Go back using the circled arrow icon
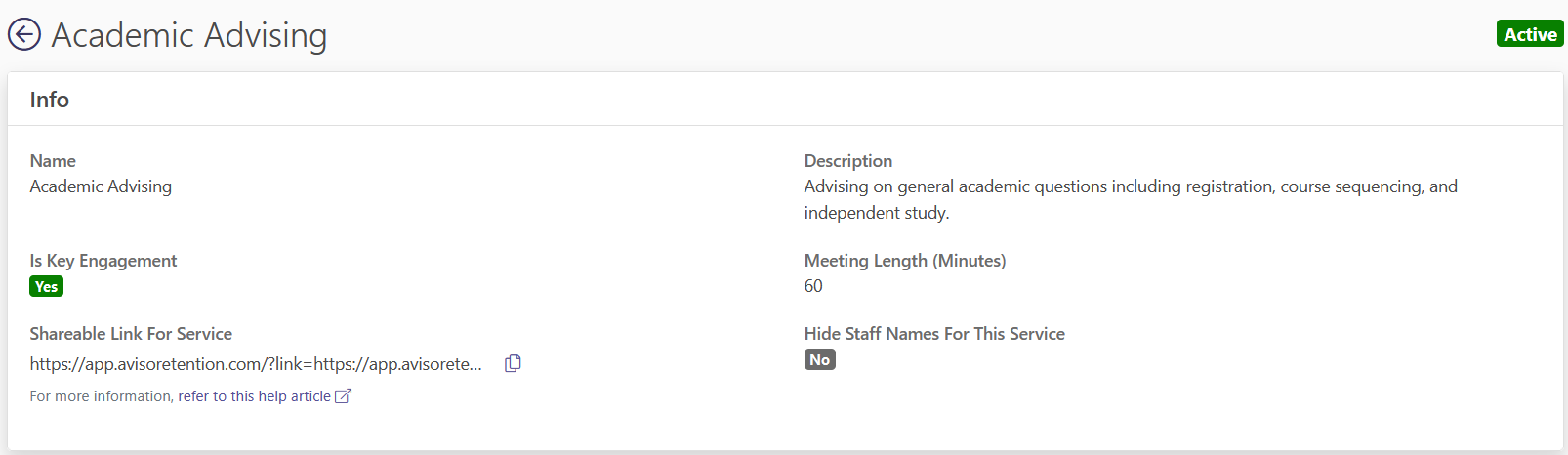The width and height of the screenshot is (1568, 455). [x=24, y=34]
